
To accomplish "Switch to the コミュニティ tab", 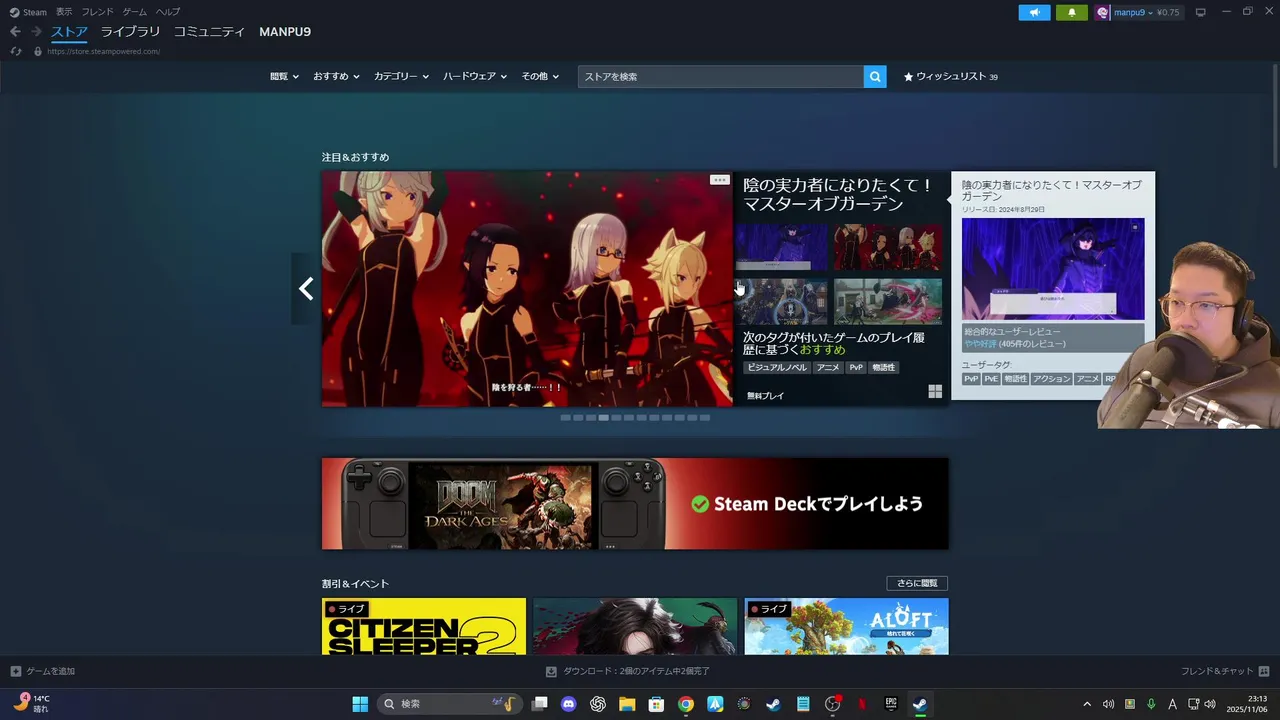I will click(209, 32).
